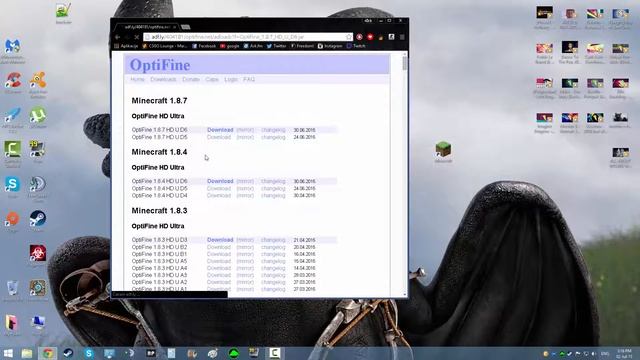Stop page loading with X button
Screen dimensions: 640x360
click(136, 37)
